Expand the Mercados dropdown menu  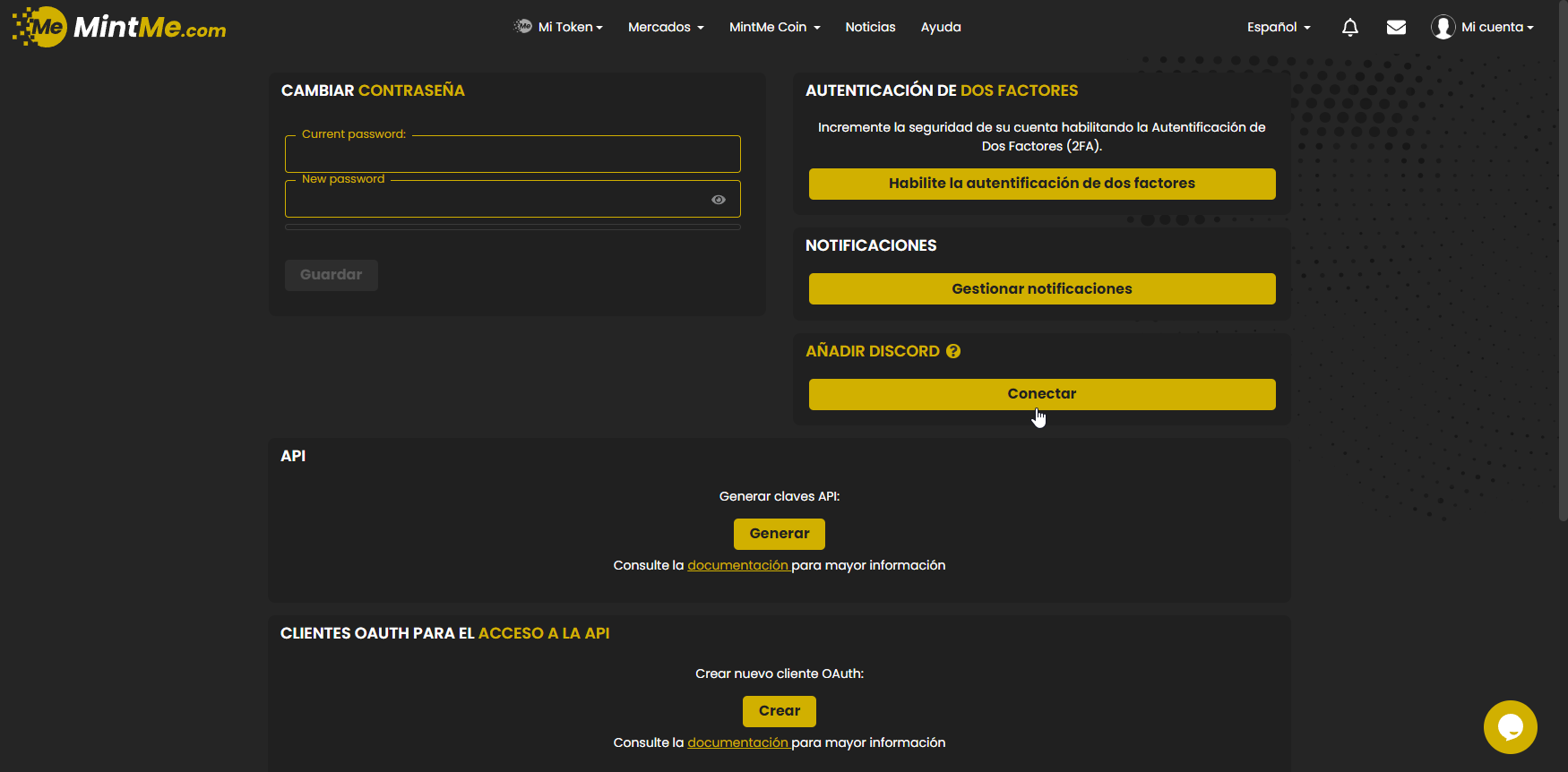click(x=666, y=28)
